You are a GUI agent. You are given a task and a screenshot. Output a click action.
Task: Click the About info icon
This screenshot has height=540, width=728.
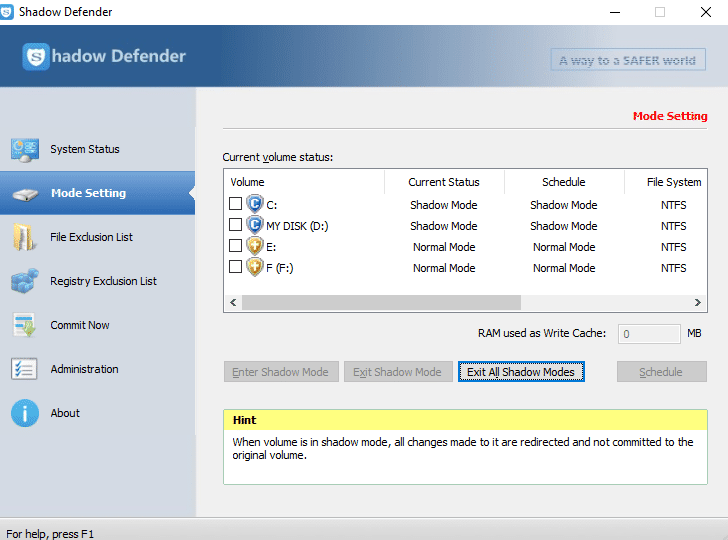[25, 413]
